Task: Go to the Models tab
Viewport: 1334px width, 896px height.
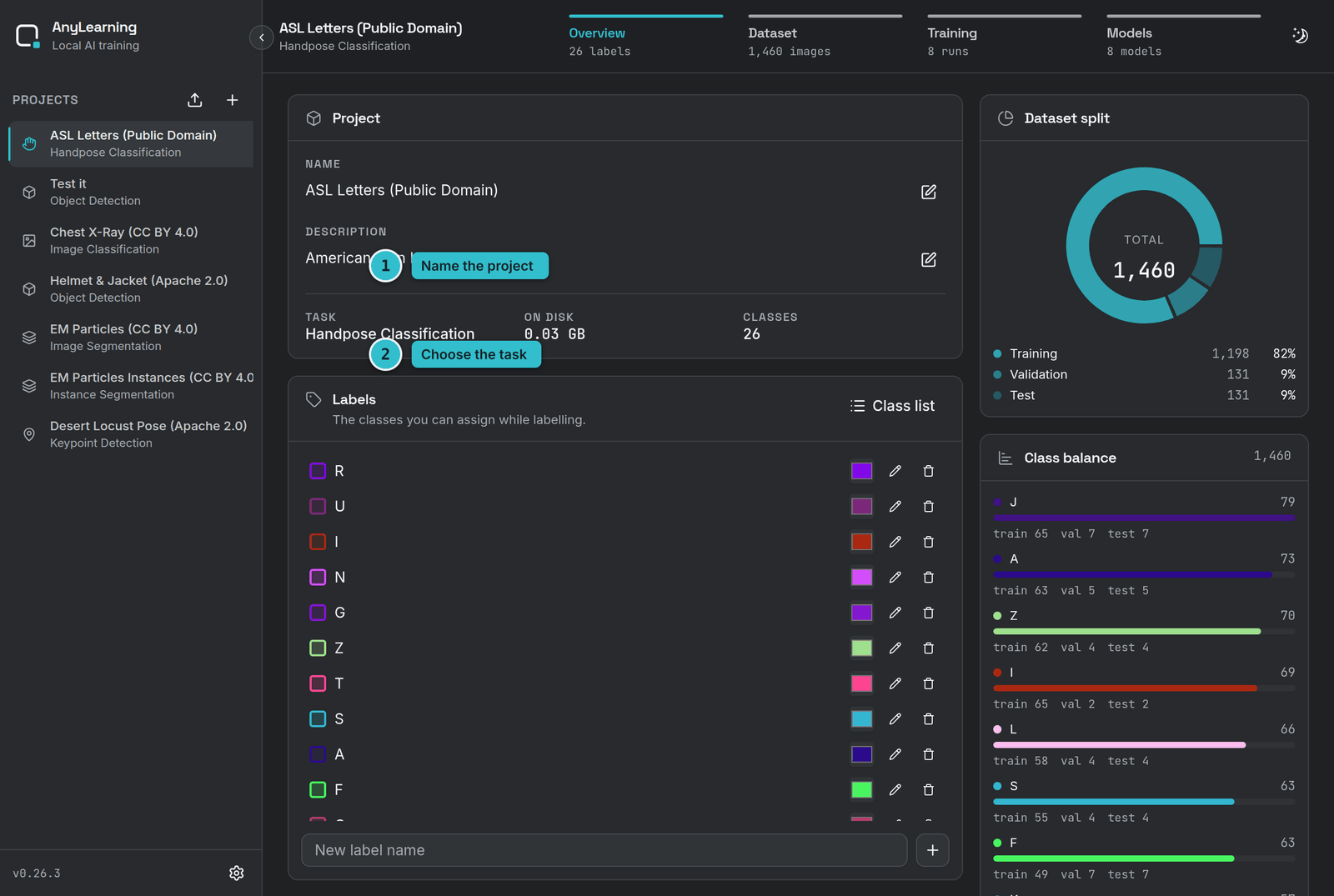Action: 1184,38
